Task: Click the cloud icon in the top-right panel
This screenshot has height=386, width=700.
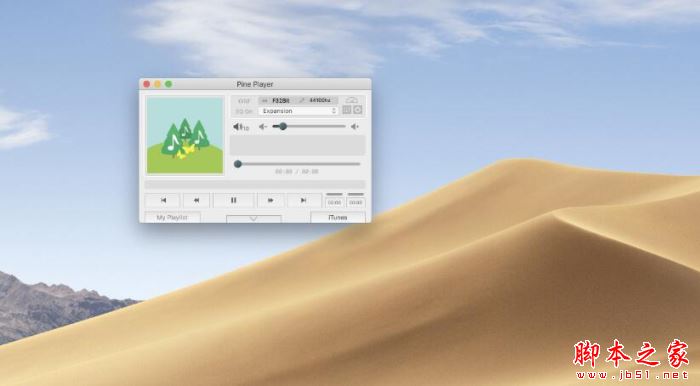Action: (x=352, y=100)
